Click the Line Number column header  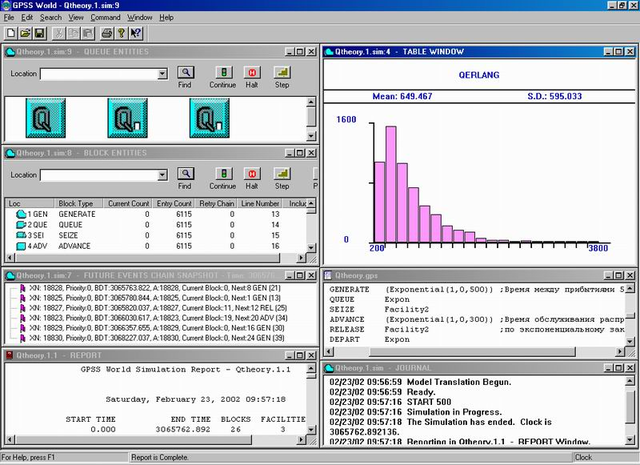[260, 203]
